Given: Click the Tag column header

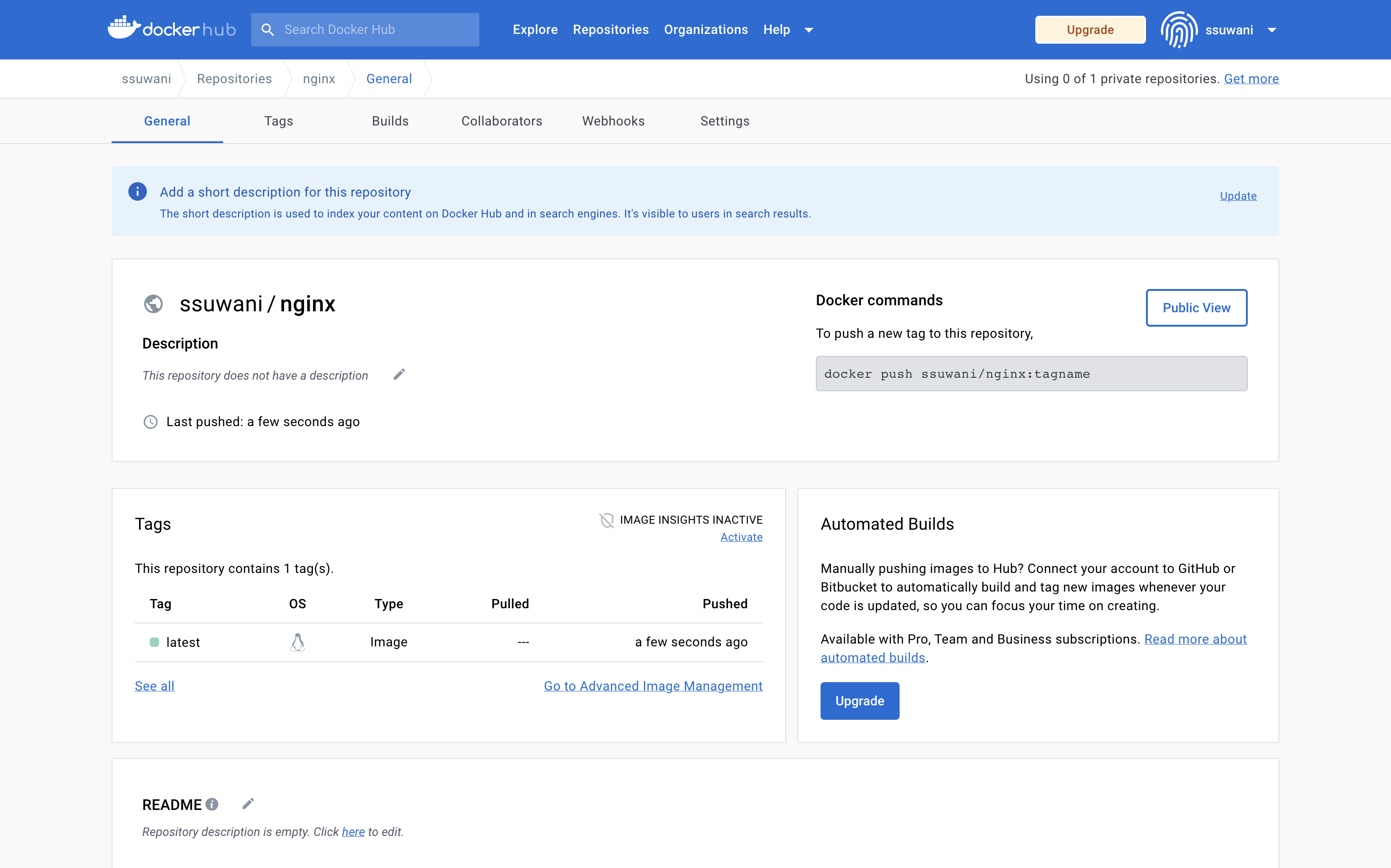Looking at the screenshot, I should click(160, 604).
